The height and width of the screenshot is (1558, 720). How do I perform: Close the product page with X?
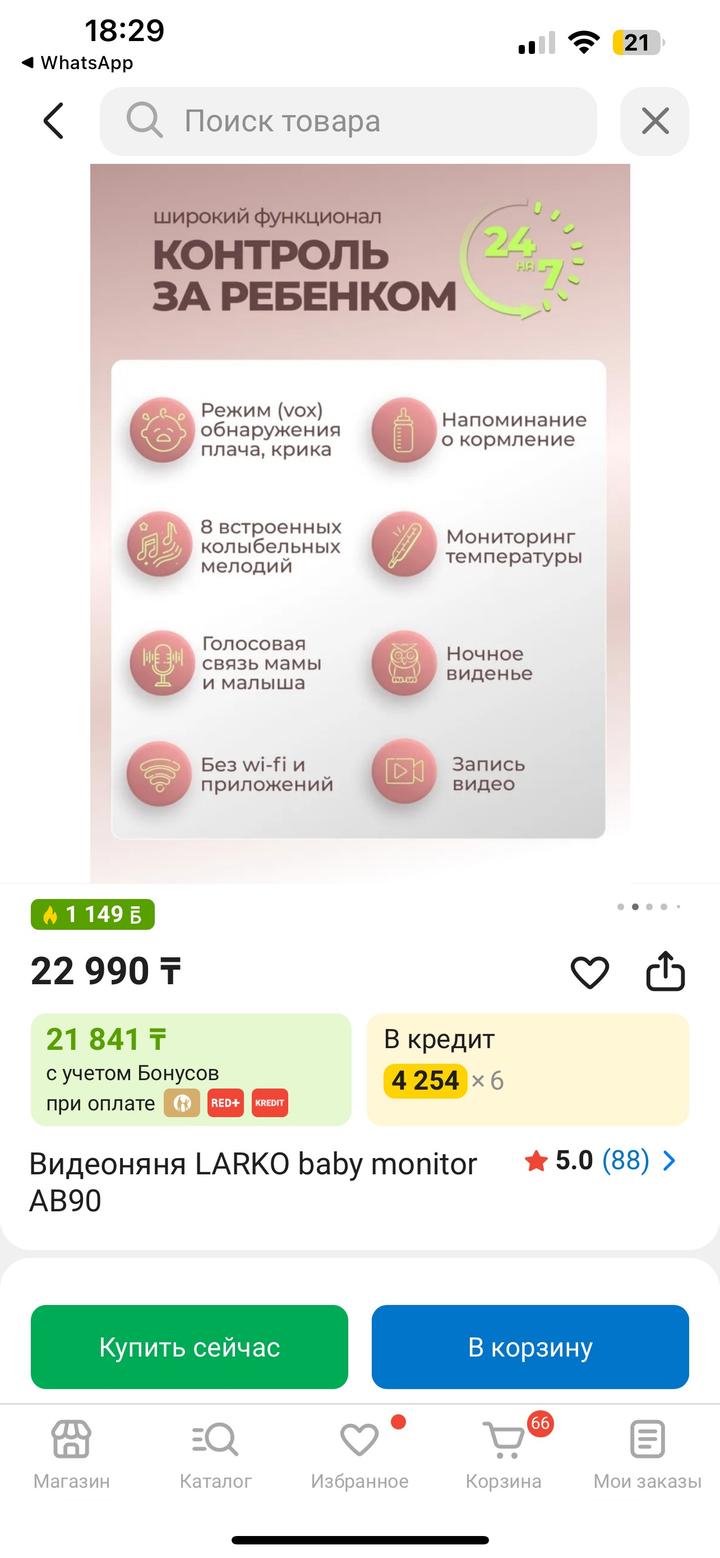coord(655,121)
